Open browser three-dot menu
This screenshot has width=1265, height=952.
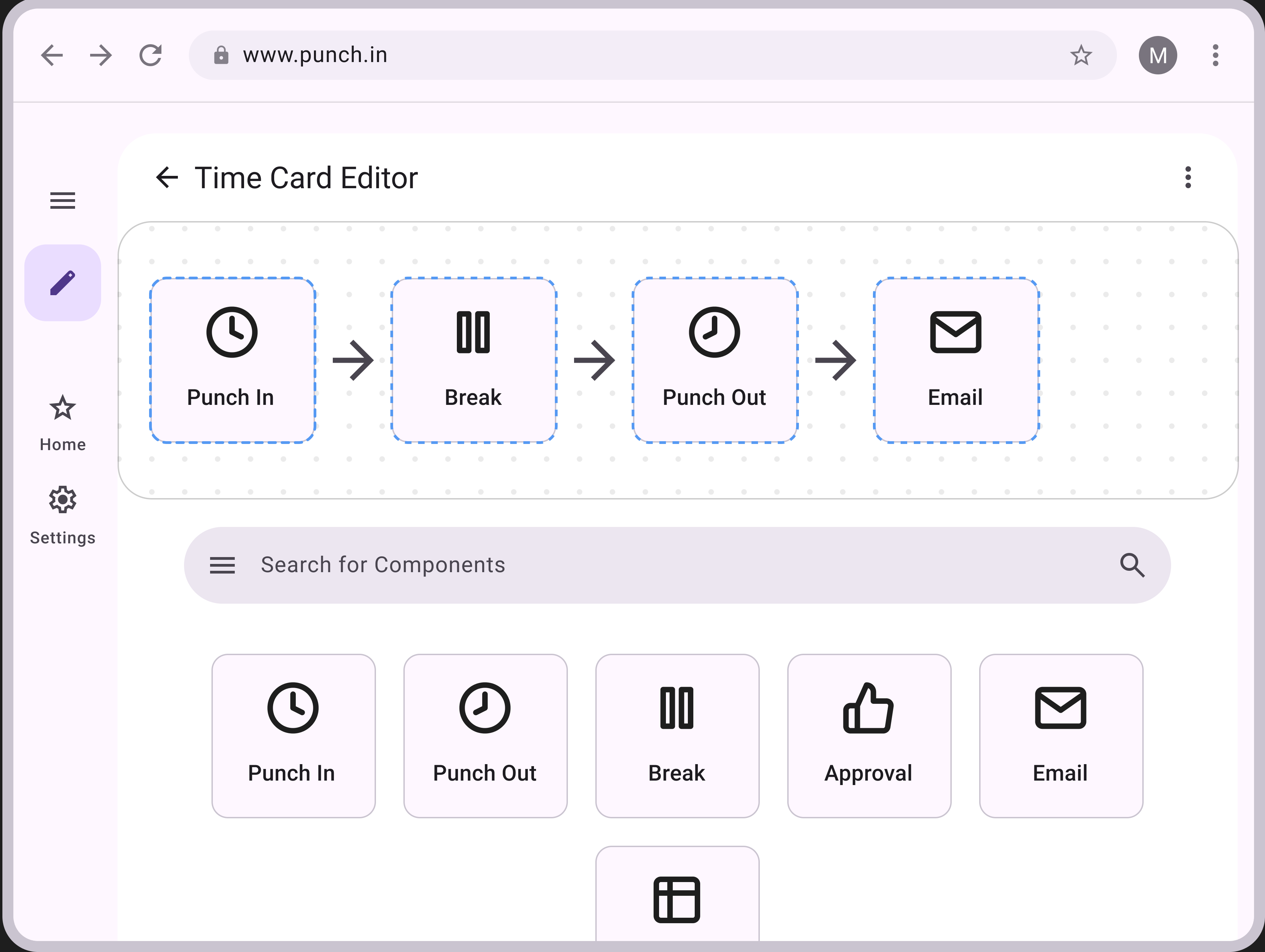(1215, 56)
